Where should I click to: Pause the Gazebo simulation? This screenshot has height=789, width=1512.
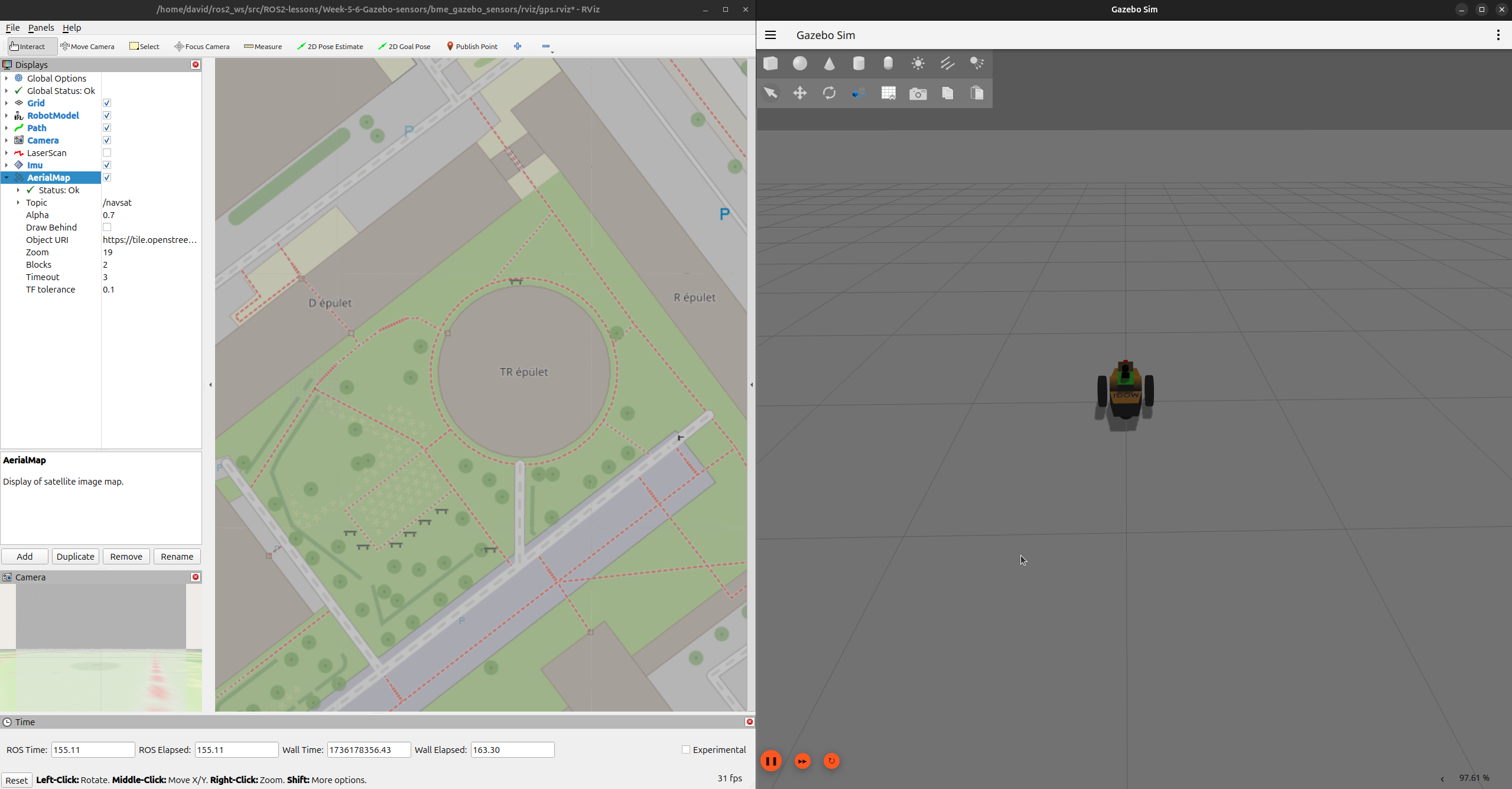point(771,761)
